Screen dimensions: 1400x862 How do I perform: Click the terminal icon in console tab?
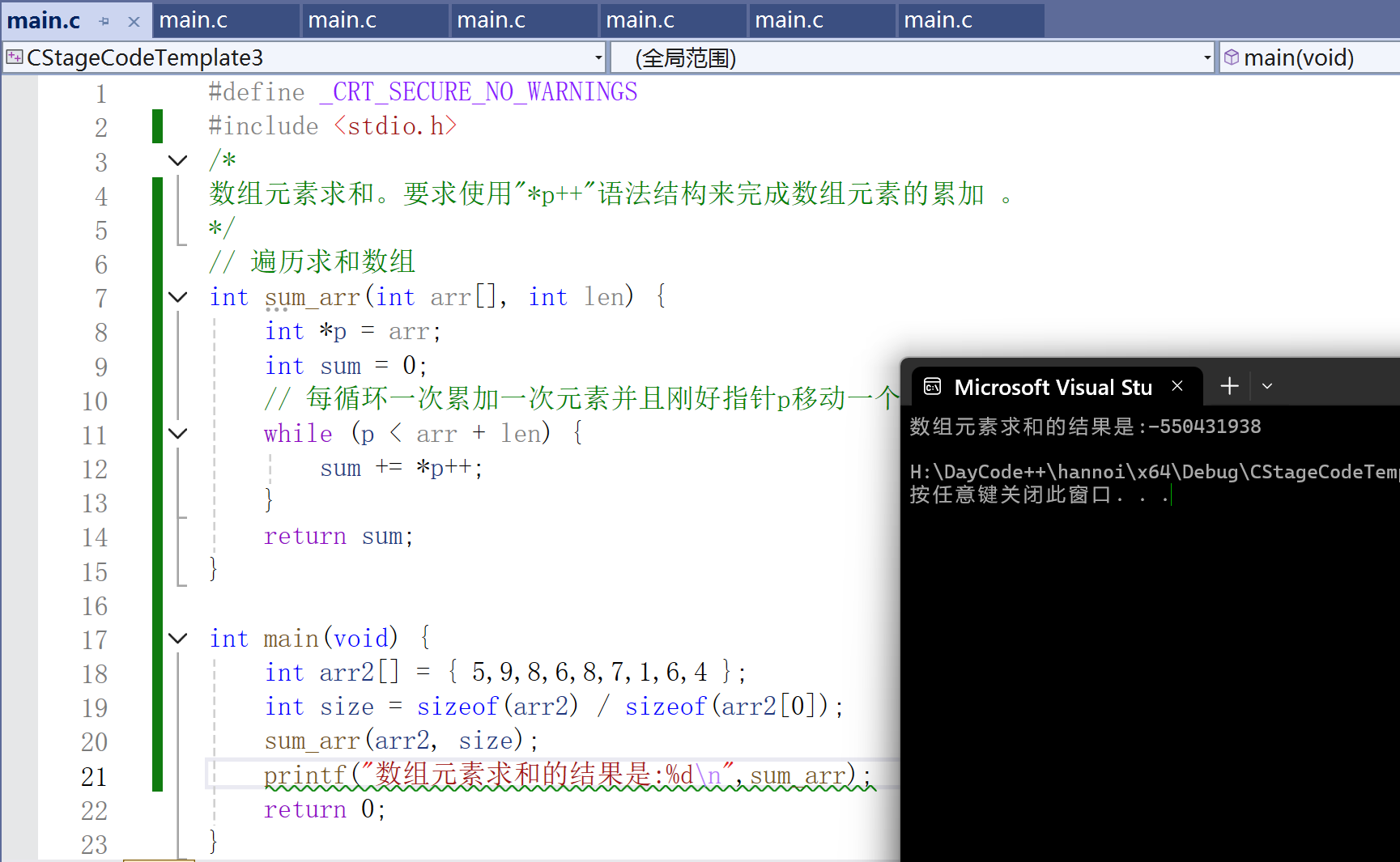(x=932, y=387)
